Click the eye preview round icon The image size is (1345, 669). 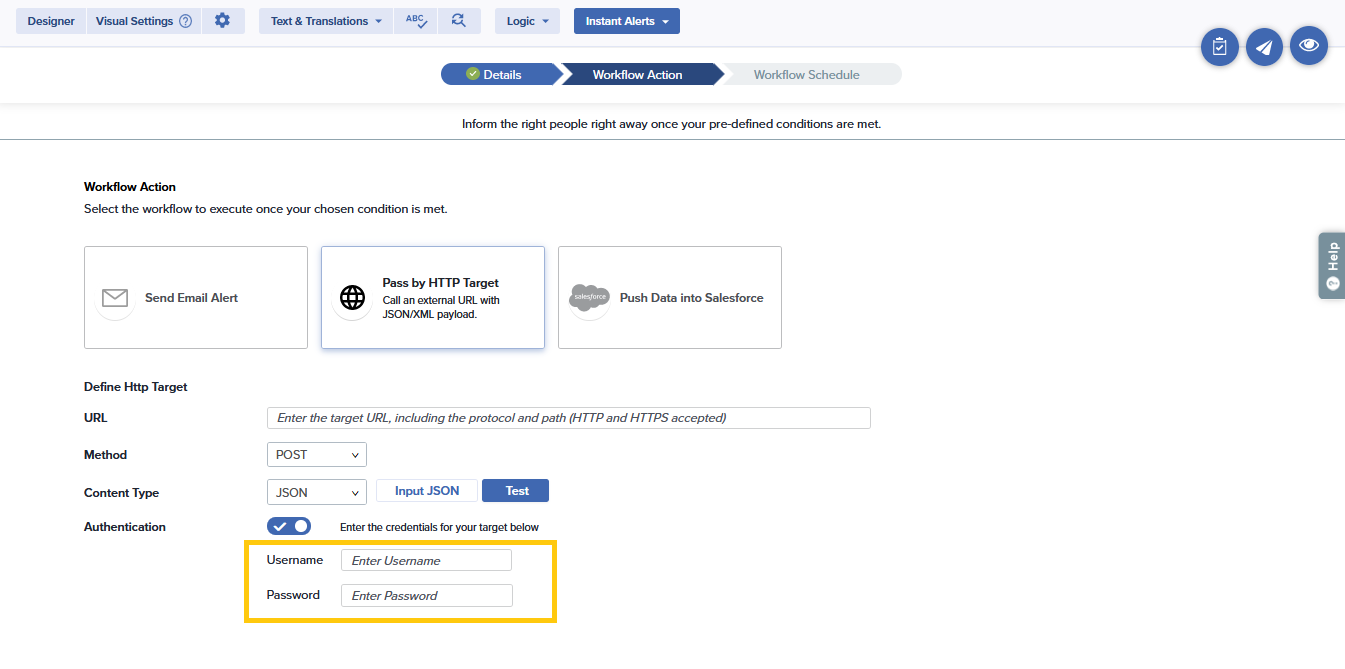coord(1308,46)
